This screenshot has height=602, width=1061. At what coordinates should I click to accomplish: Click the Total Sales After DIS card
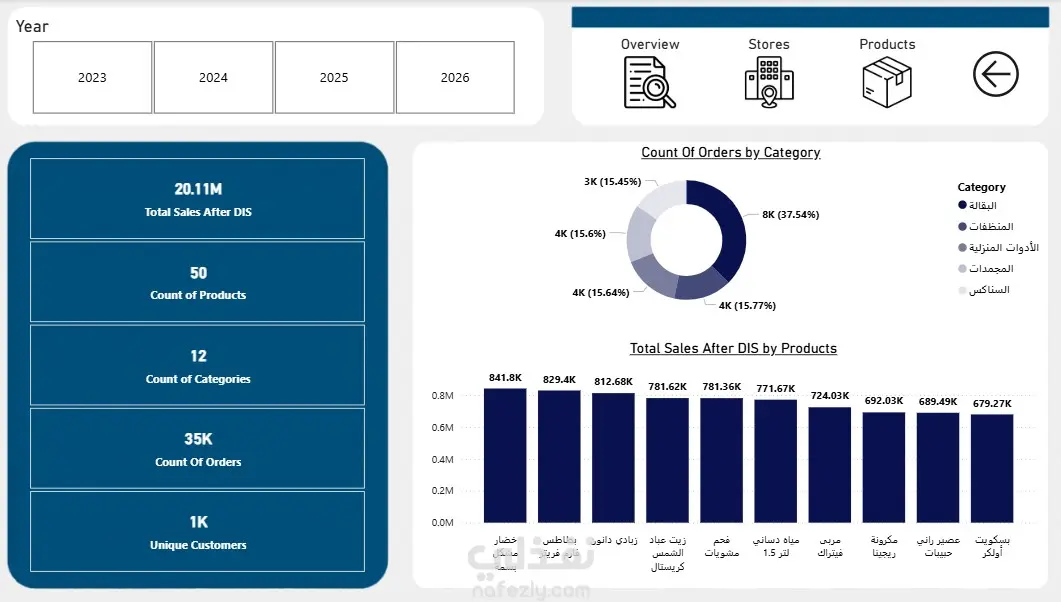click(x=198, y=199)
